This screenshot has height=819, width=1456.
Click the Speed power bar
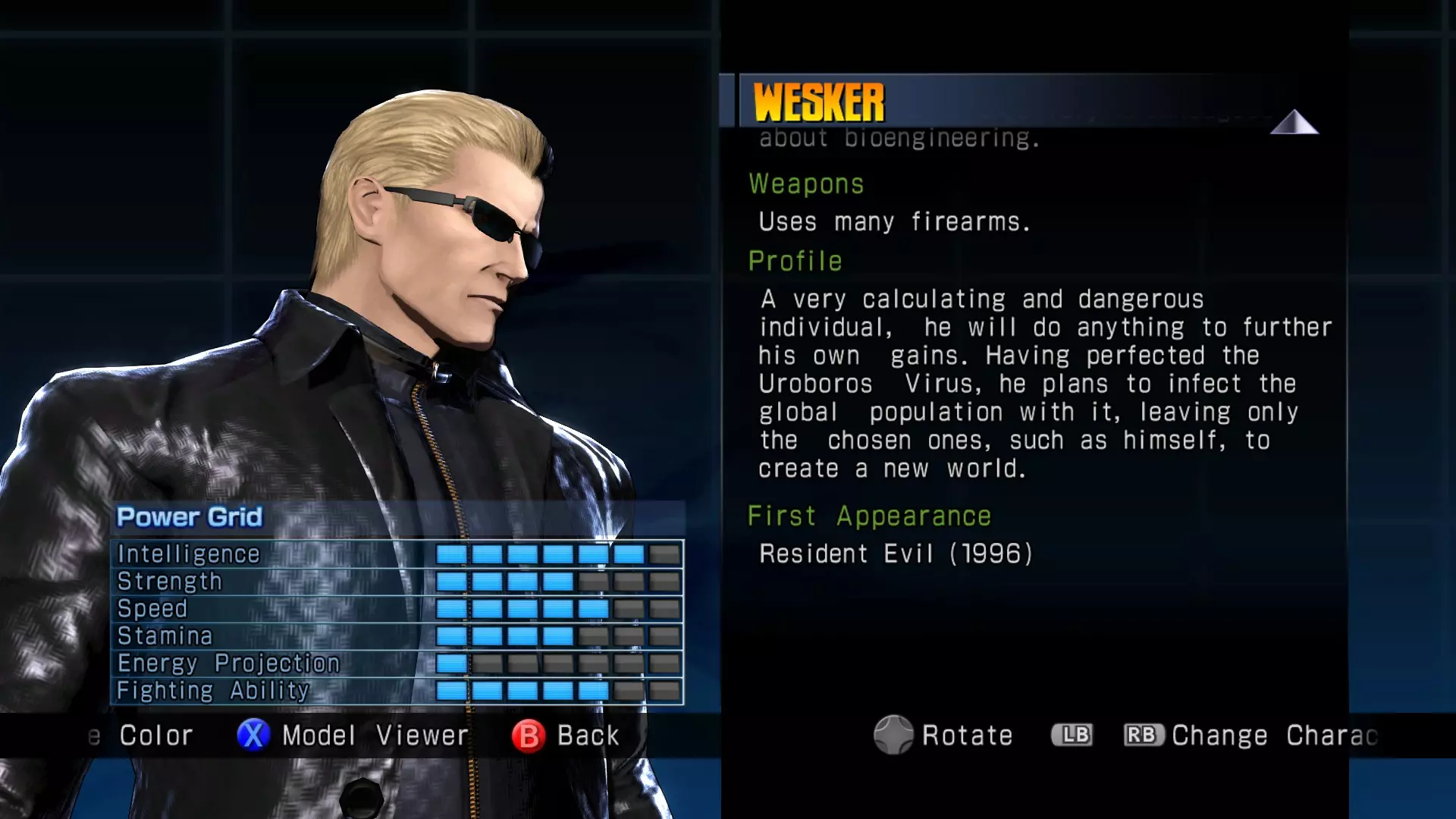(x=558, y=609)
